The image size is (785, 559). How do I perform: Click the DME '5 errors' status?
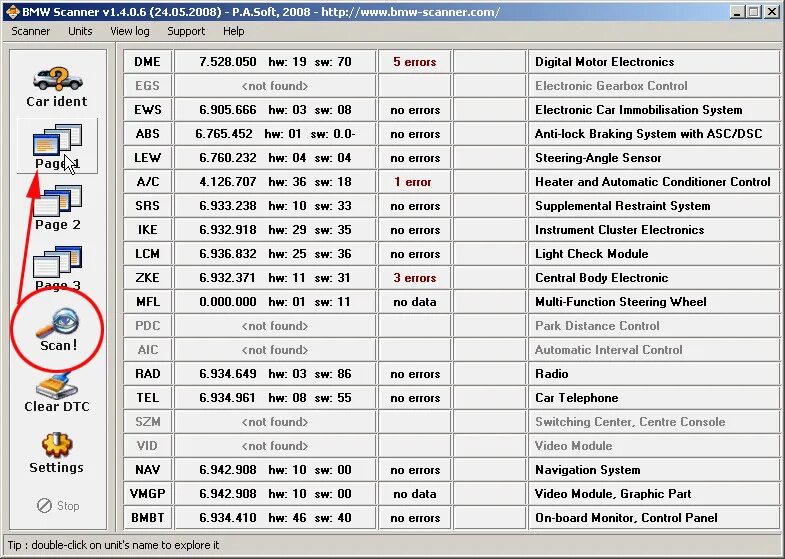[x=415, y=62]
